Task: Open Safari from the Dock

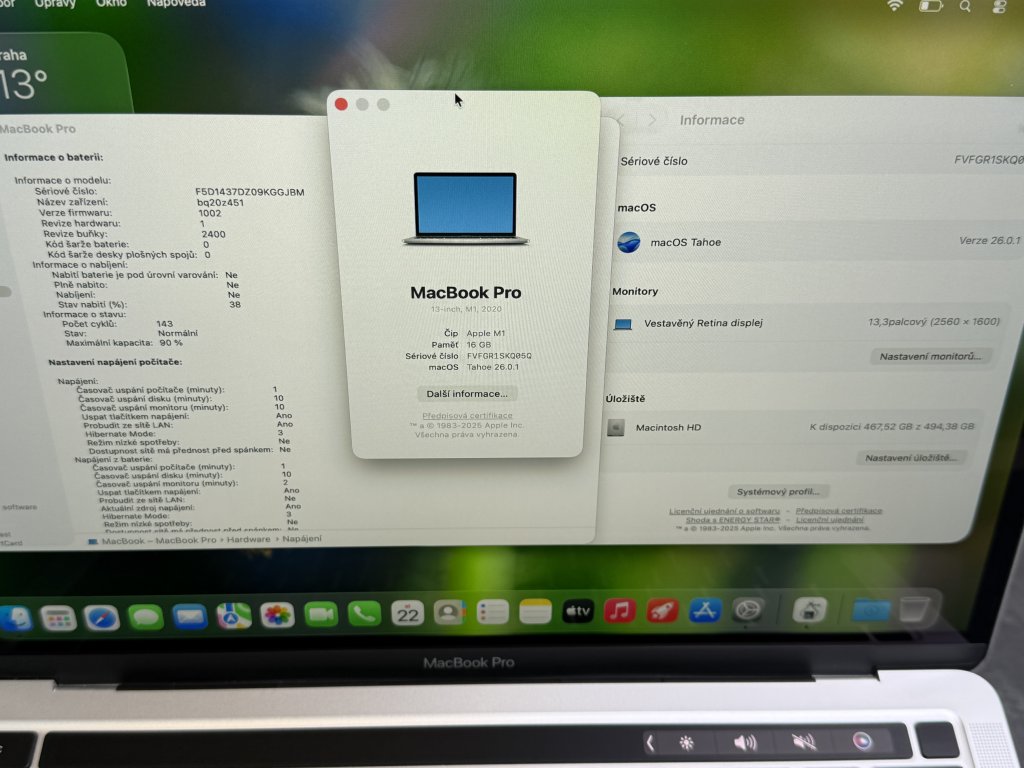Action: click(x=102, y=617)
